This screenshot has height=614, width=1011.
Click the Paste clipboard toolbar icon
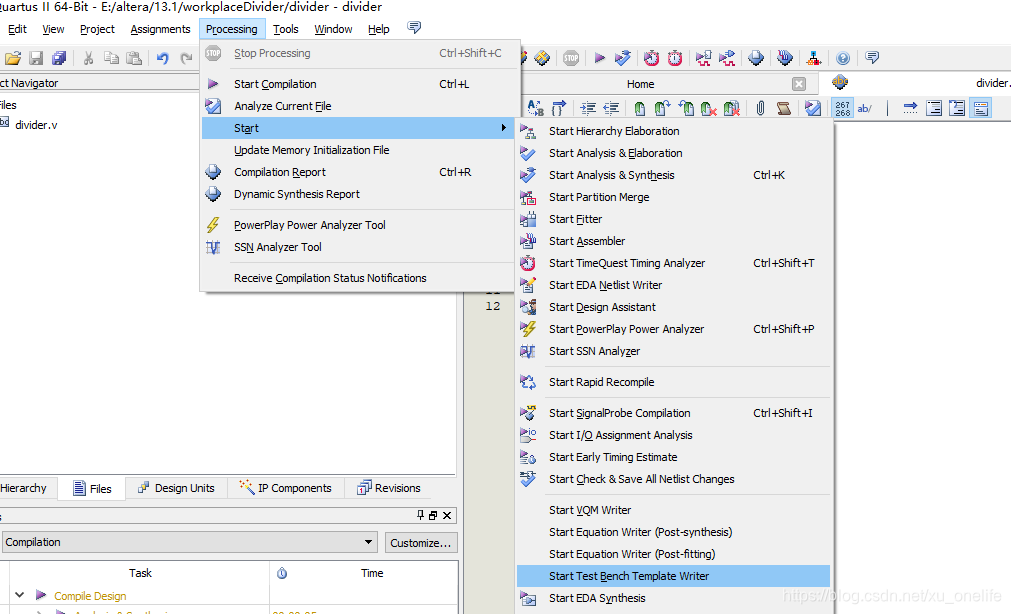pos(133,58)
